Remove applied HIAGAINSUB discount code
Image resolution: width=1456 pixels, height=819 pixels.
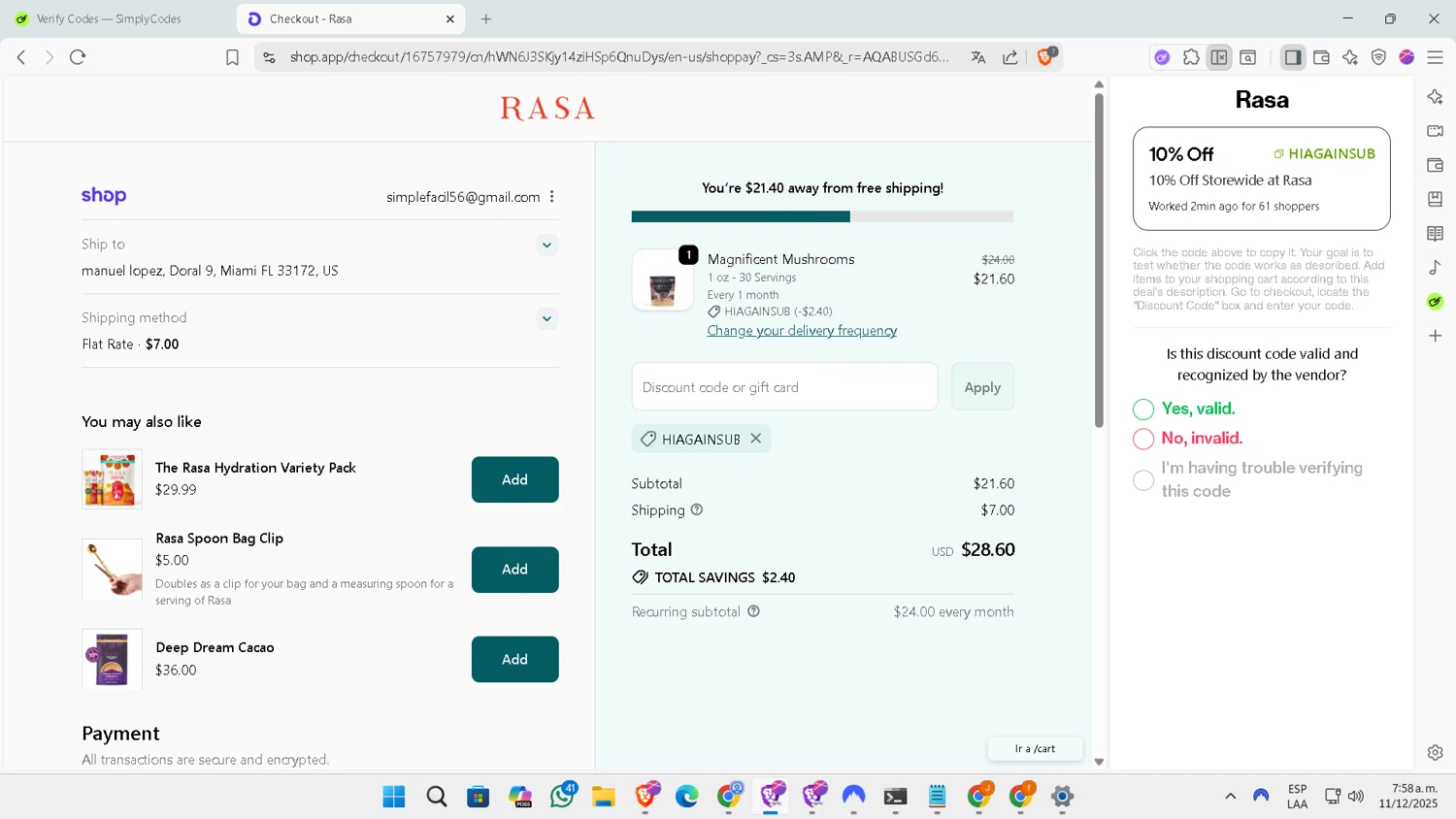point(755,439)
